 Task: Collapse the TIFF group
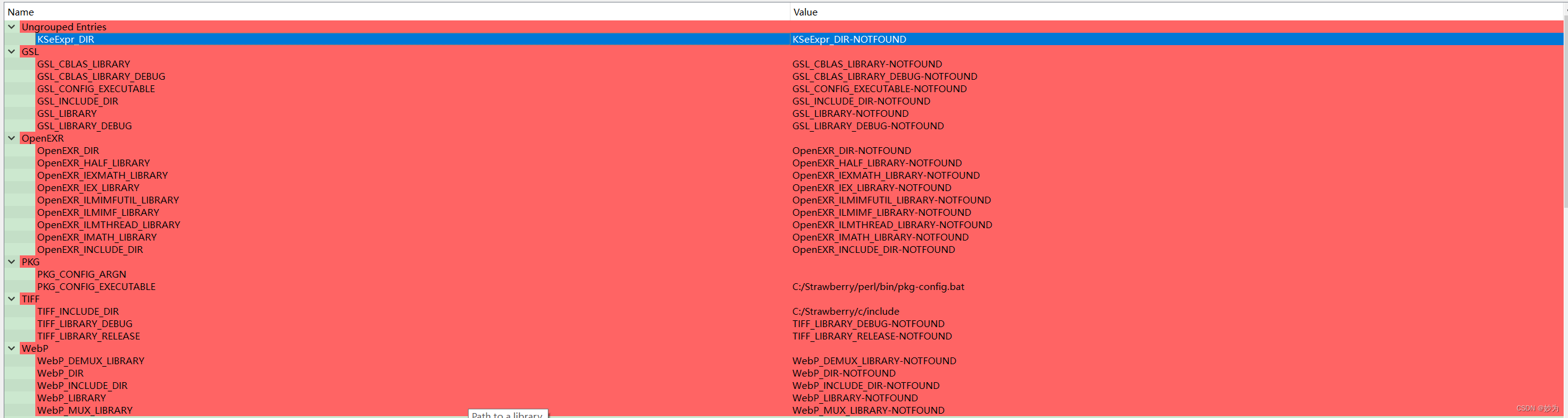[x=12, y=299]
